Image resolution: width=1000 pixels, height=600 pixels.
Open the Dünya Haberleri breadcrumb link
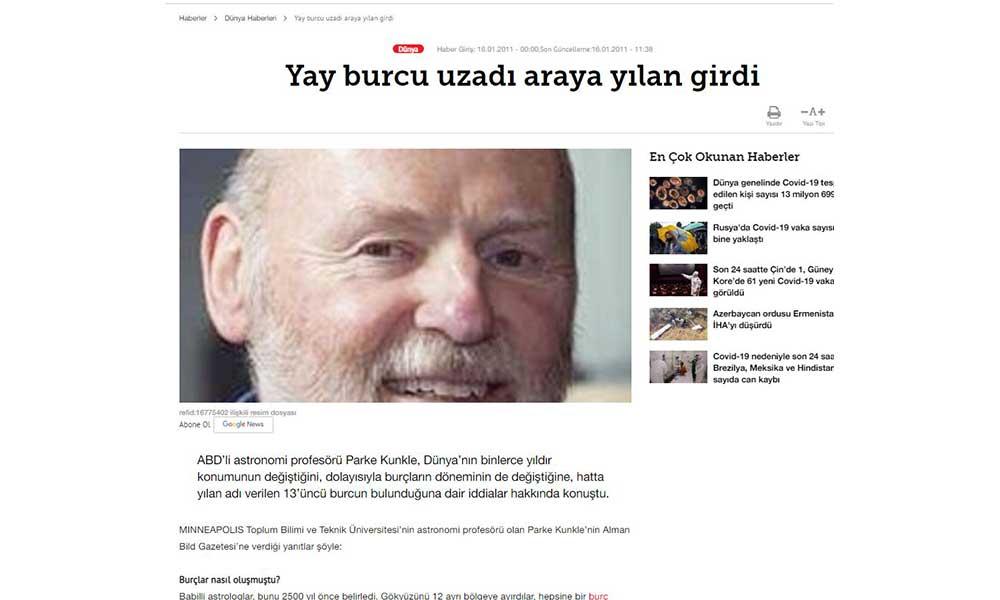(250, 18)
